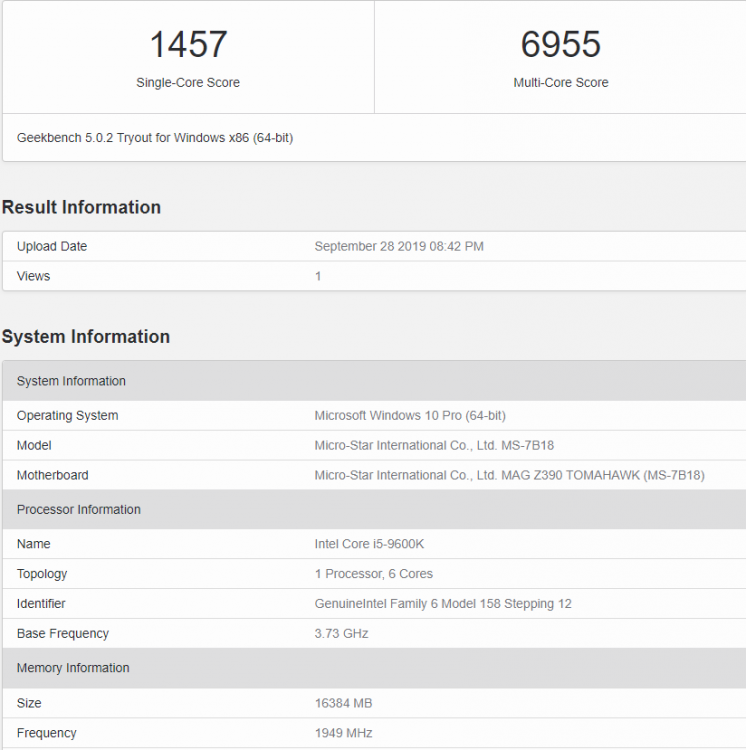746x750 pixels.
Task: Select the Topology label
Action: point(42,574)
